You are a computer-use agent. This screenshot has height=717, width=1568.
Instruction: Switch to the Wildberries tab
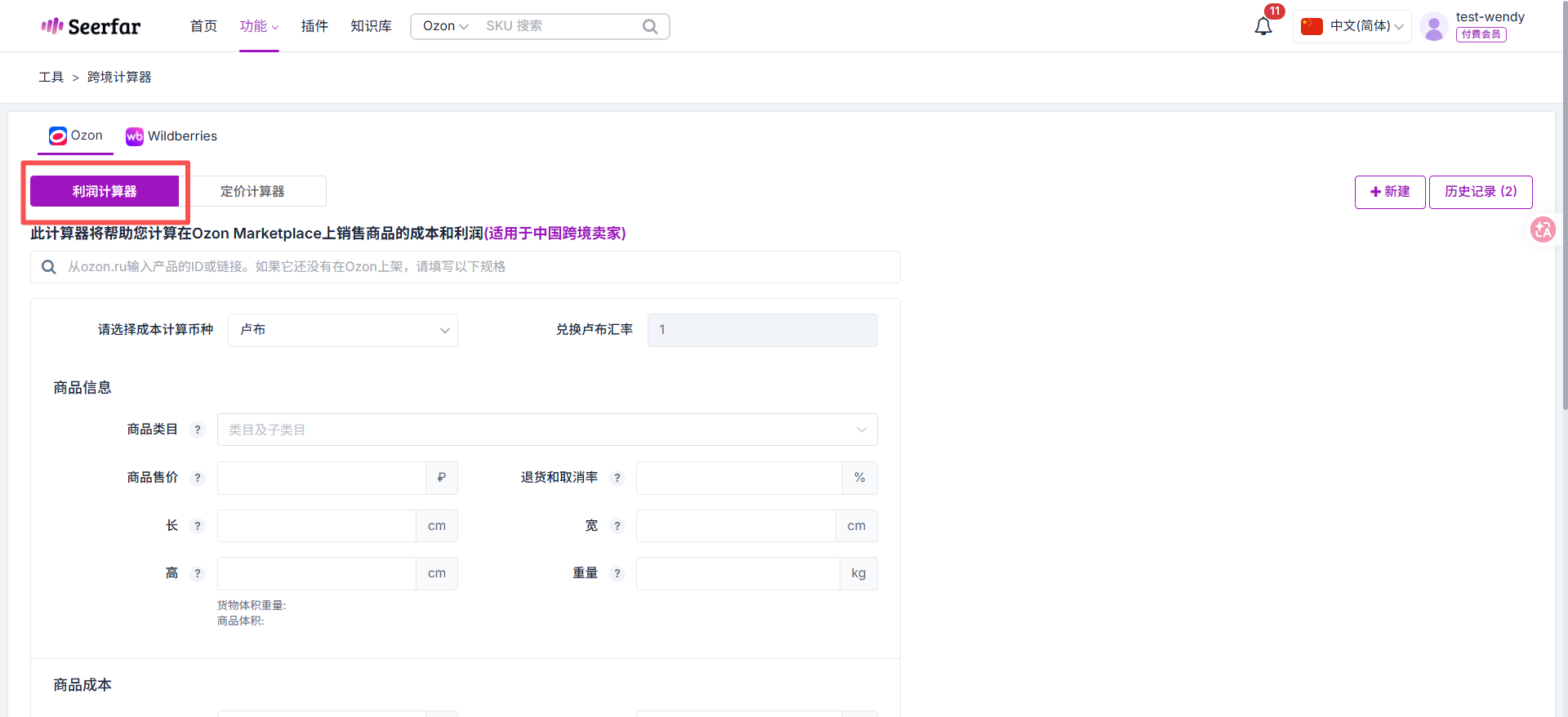(172, 136)
